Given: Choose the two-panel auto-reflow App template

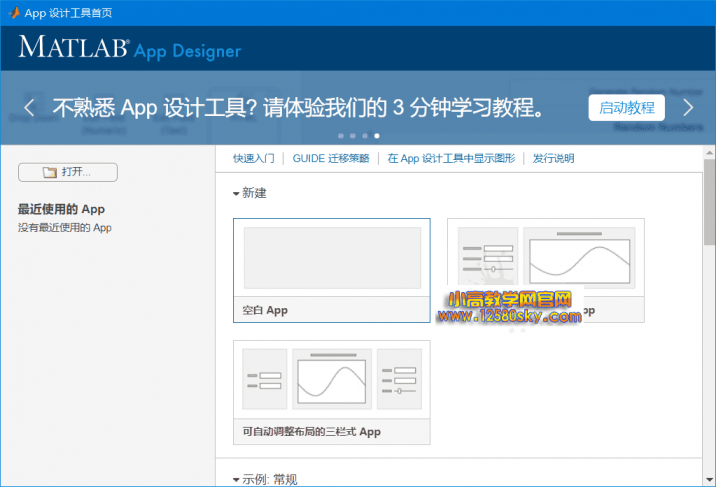Looking at the screenshot, I should coord(546,270).
